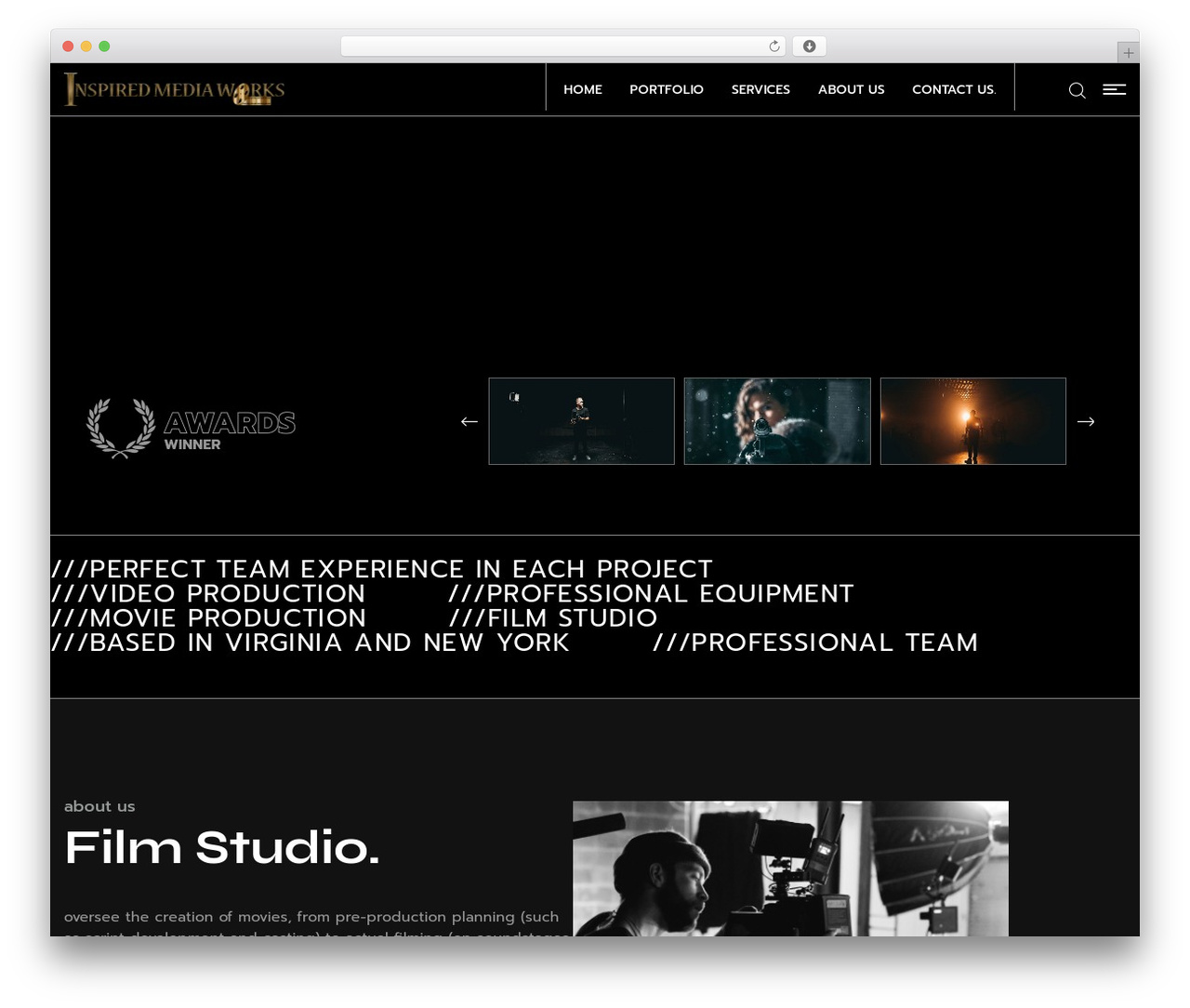The width and height of the screenshot is (1190, 1008).
Task: Click '///PERFECT TEAM EXPERIENCE IN EACH PROJECT' text
Action: pos(382,569)
